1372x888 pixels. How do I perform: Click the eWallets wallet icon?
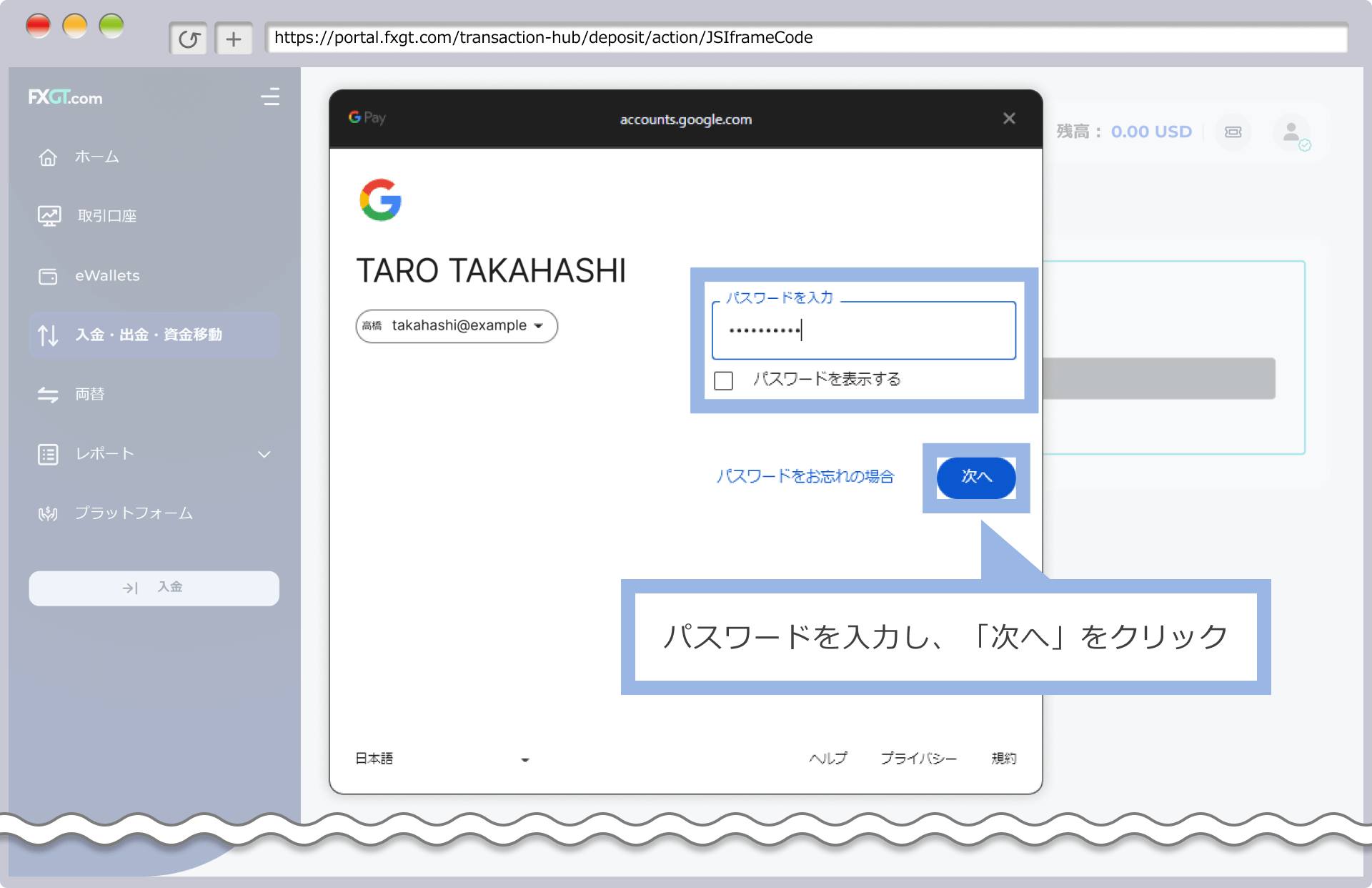pos(48,276)
